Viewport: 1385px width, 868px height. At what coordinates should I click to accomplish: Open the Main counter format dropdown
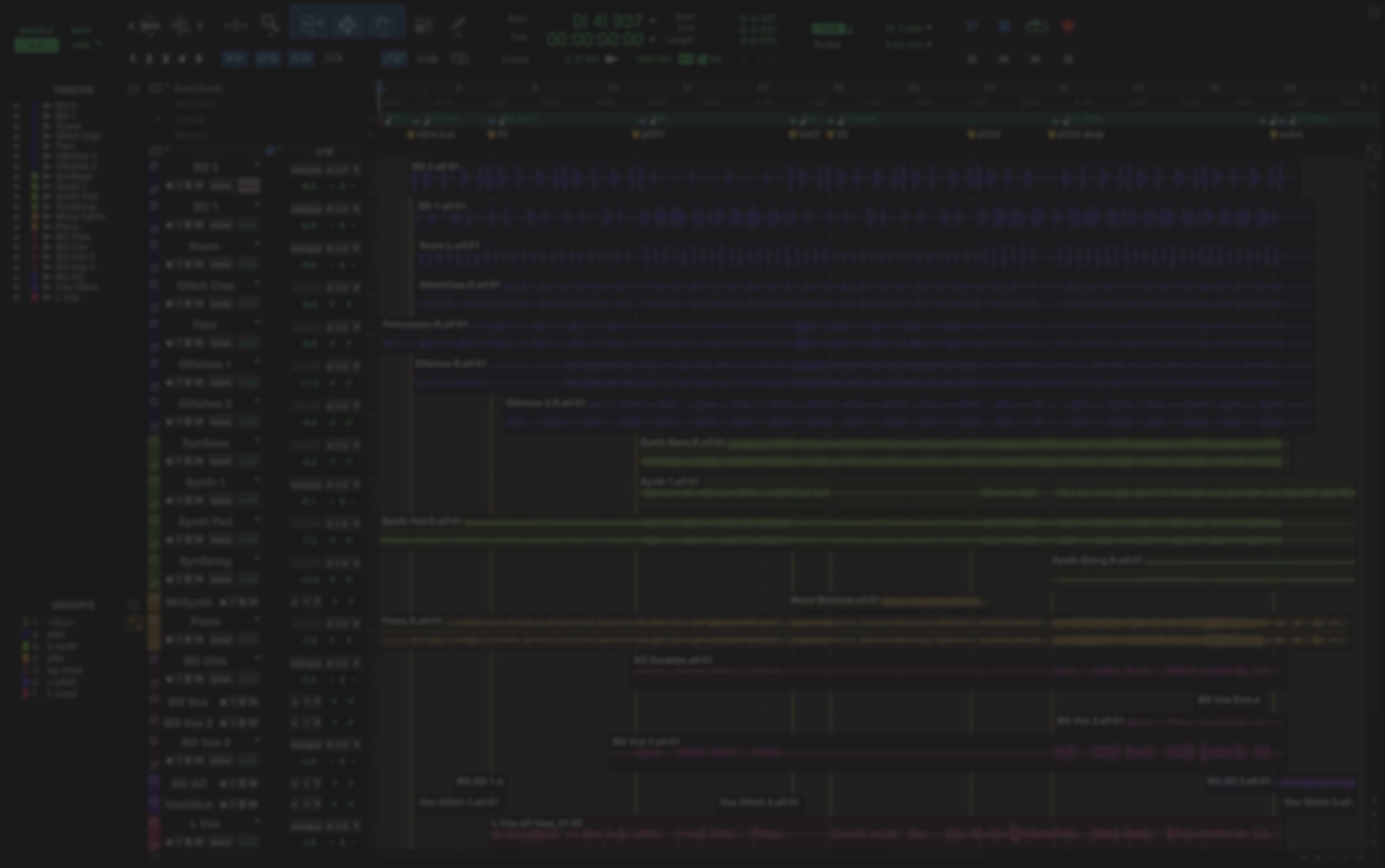[652, 20]
